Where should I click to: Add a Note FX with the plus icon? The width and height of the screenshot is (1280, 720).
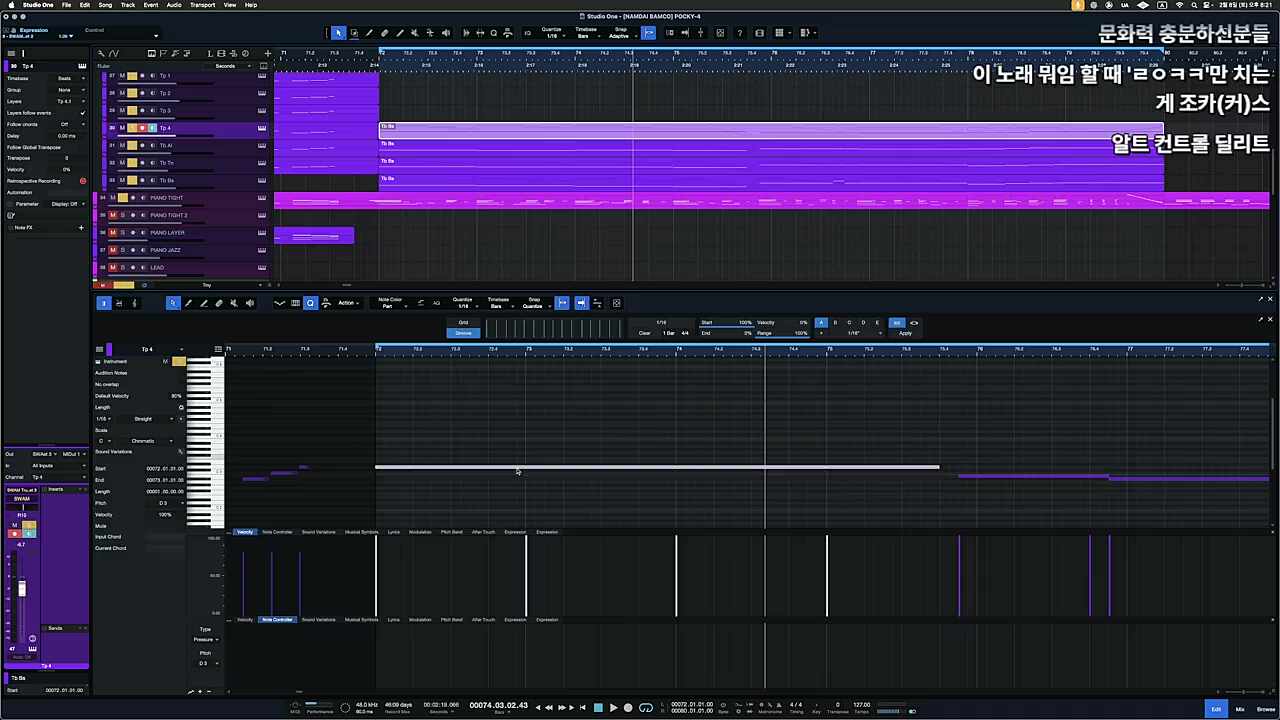81,228
